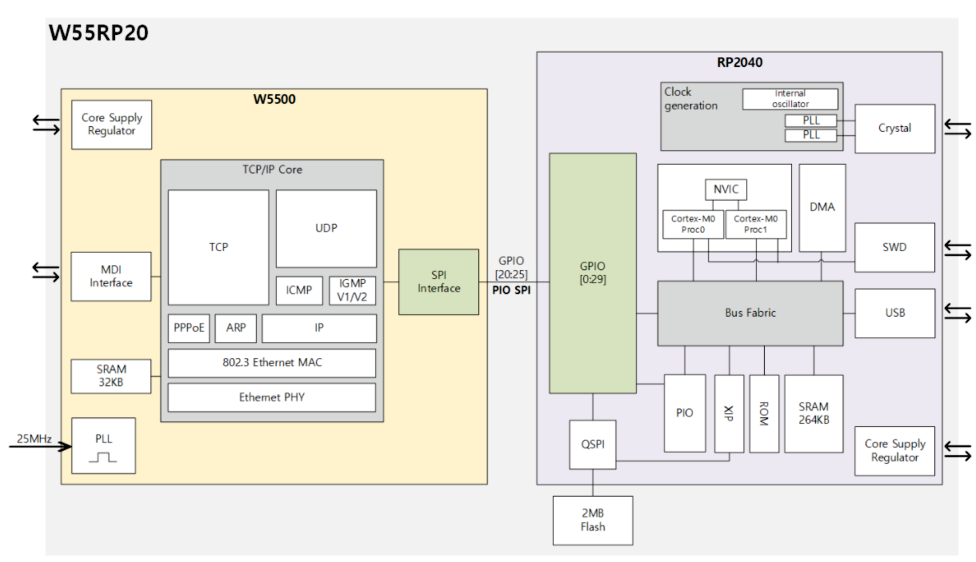Click the bidirectional arrows beside the Crystal block
Image resolution: width=976 pixels, height=562 pixels.
956,128
